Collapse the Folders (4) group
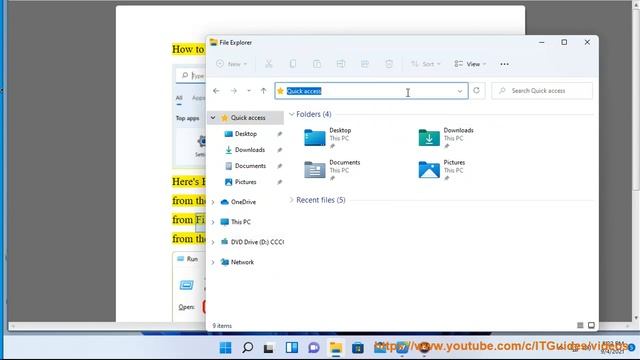Viewport: 640px width, 360px height. [x=291, y=114]
